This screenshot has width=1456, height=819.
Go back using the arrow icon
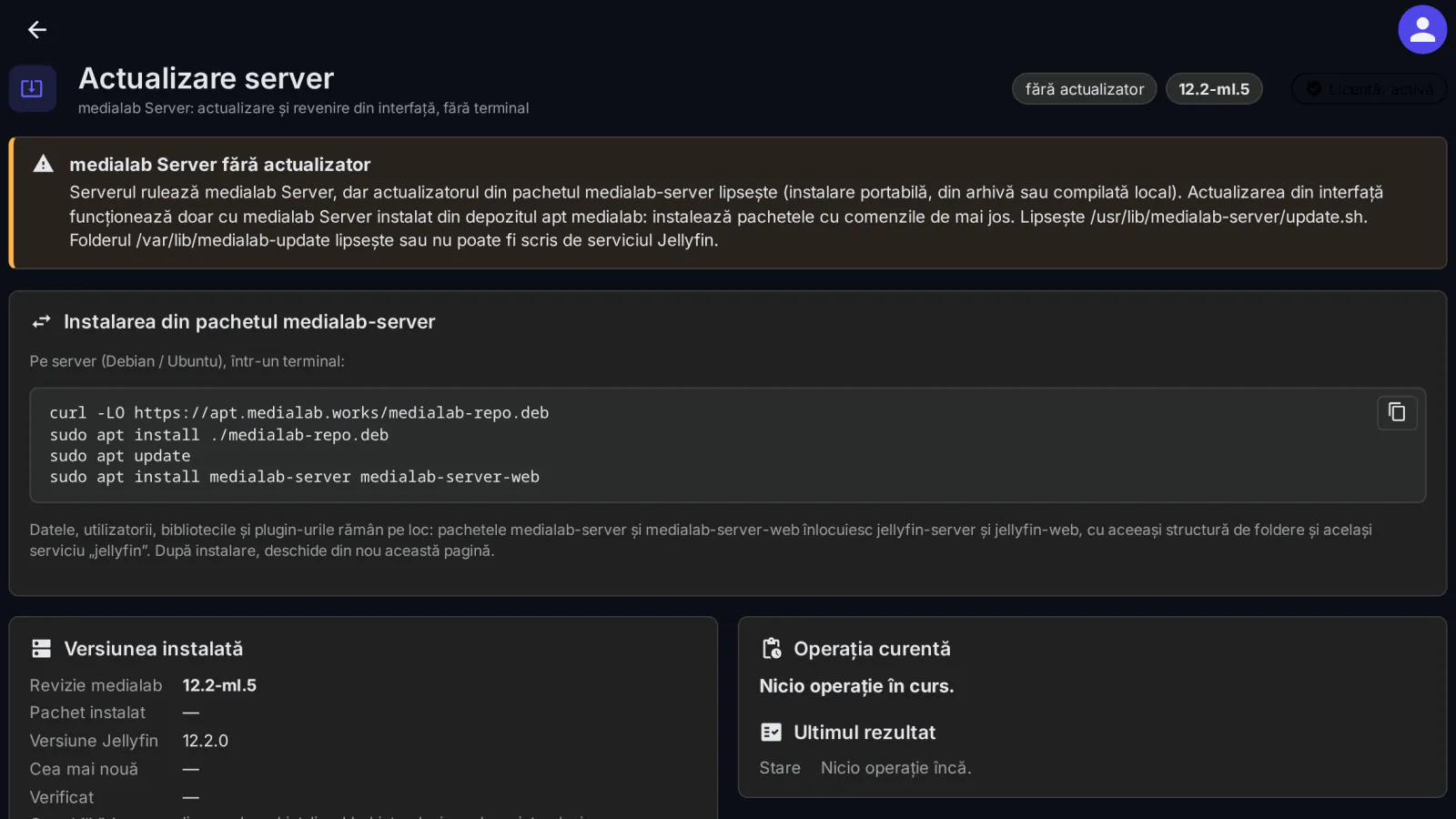click(x=36, y=30)
